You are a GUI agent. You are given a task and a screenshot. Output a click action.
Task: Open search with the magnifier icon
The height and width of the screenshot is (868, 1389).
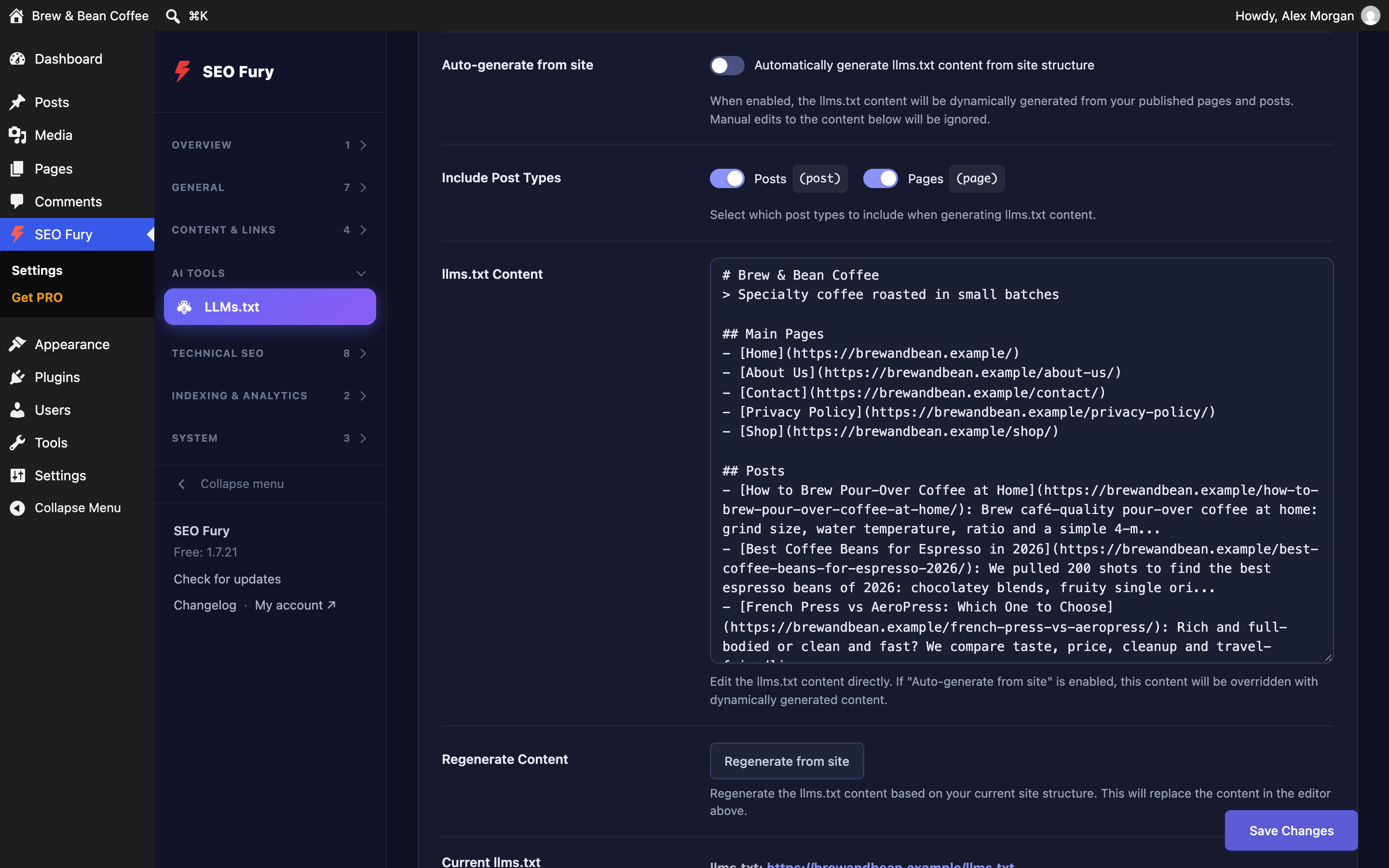[x=172, y=15]
